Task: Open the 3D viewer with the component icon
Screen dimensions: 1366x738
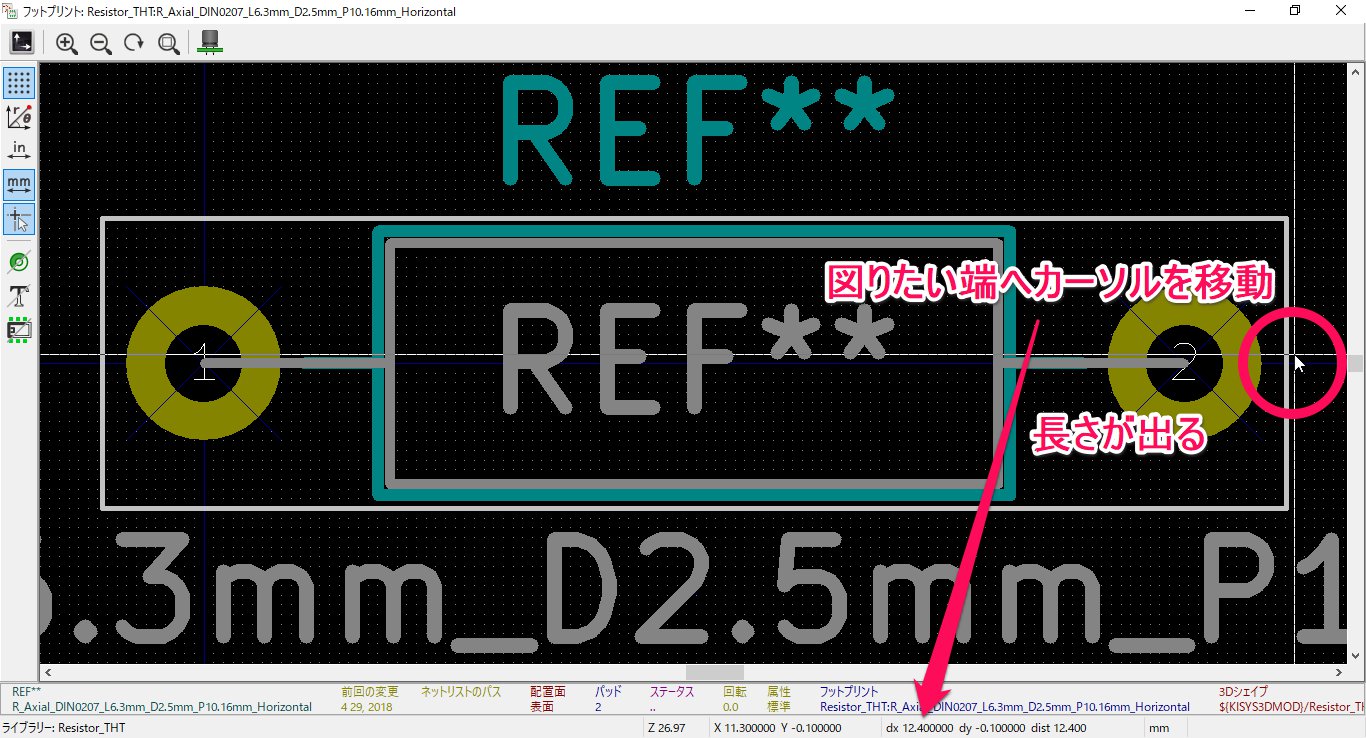Action: (x=210, y=42)
